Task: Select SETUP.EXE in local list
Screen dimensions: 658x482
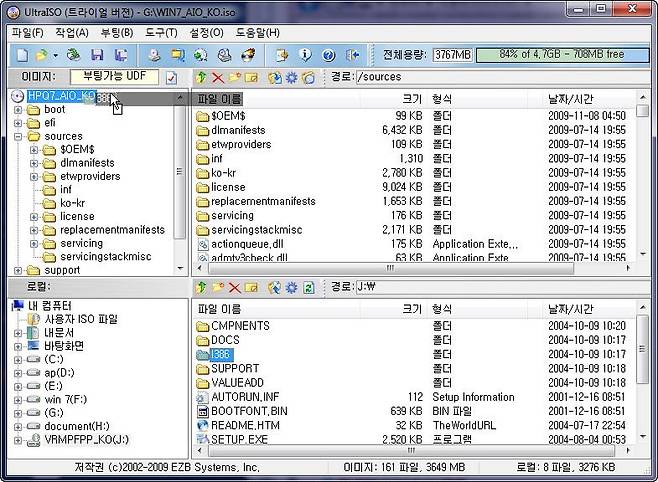Action: (x=232, y=440)
